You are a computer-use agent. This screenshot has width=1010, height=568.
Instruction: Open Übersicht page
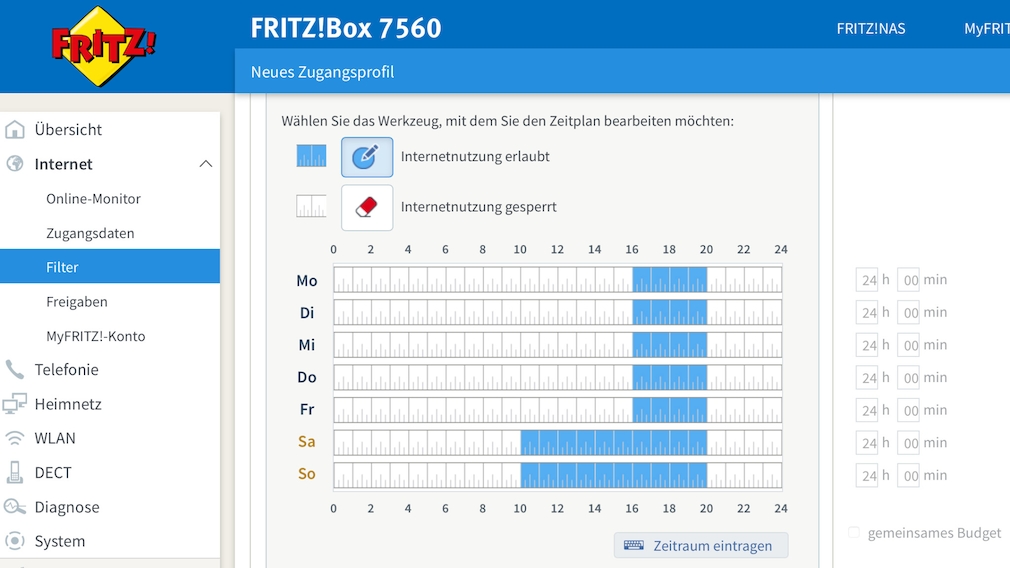click(x=68, y=129)
